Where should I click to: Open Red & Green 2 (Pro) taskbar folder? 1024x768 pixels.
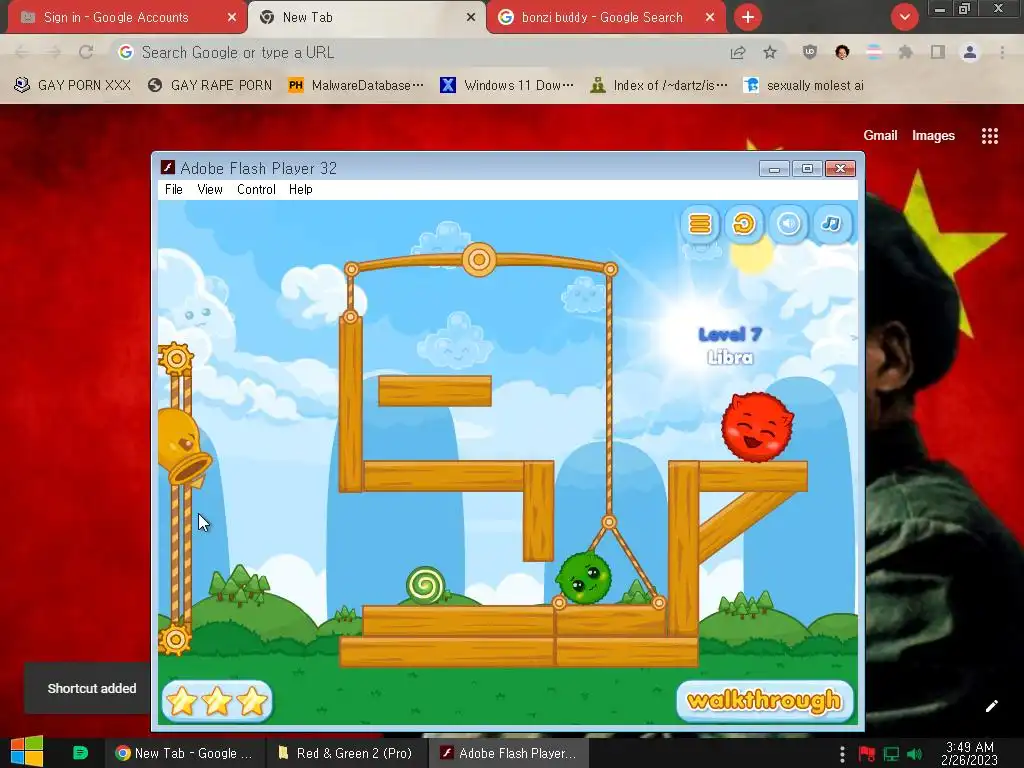click(346, 753)
